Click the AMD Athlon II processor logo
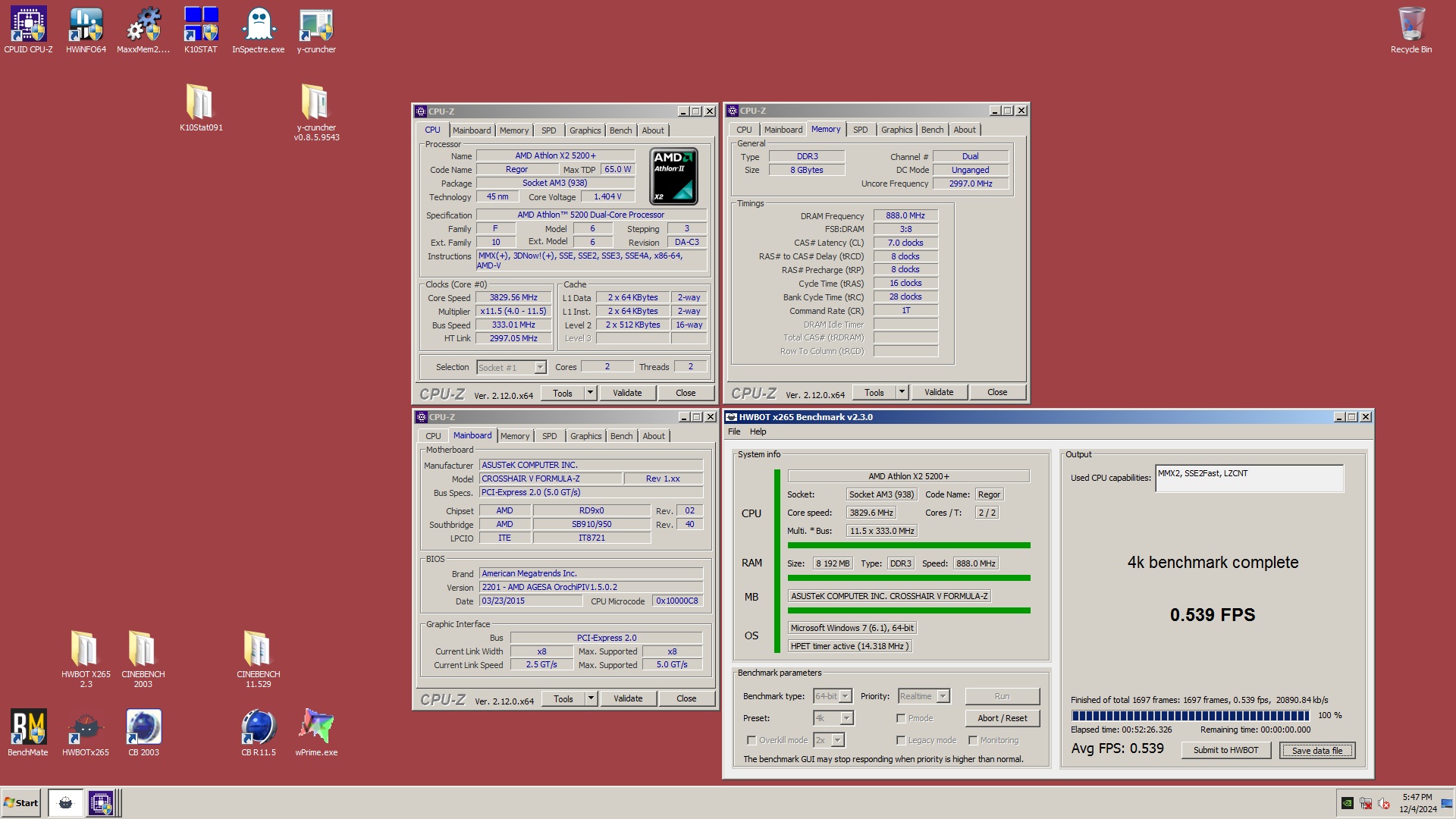The width and height of the screenshot is (1456, 819). pos(674,176)
